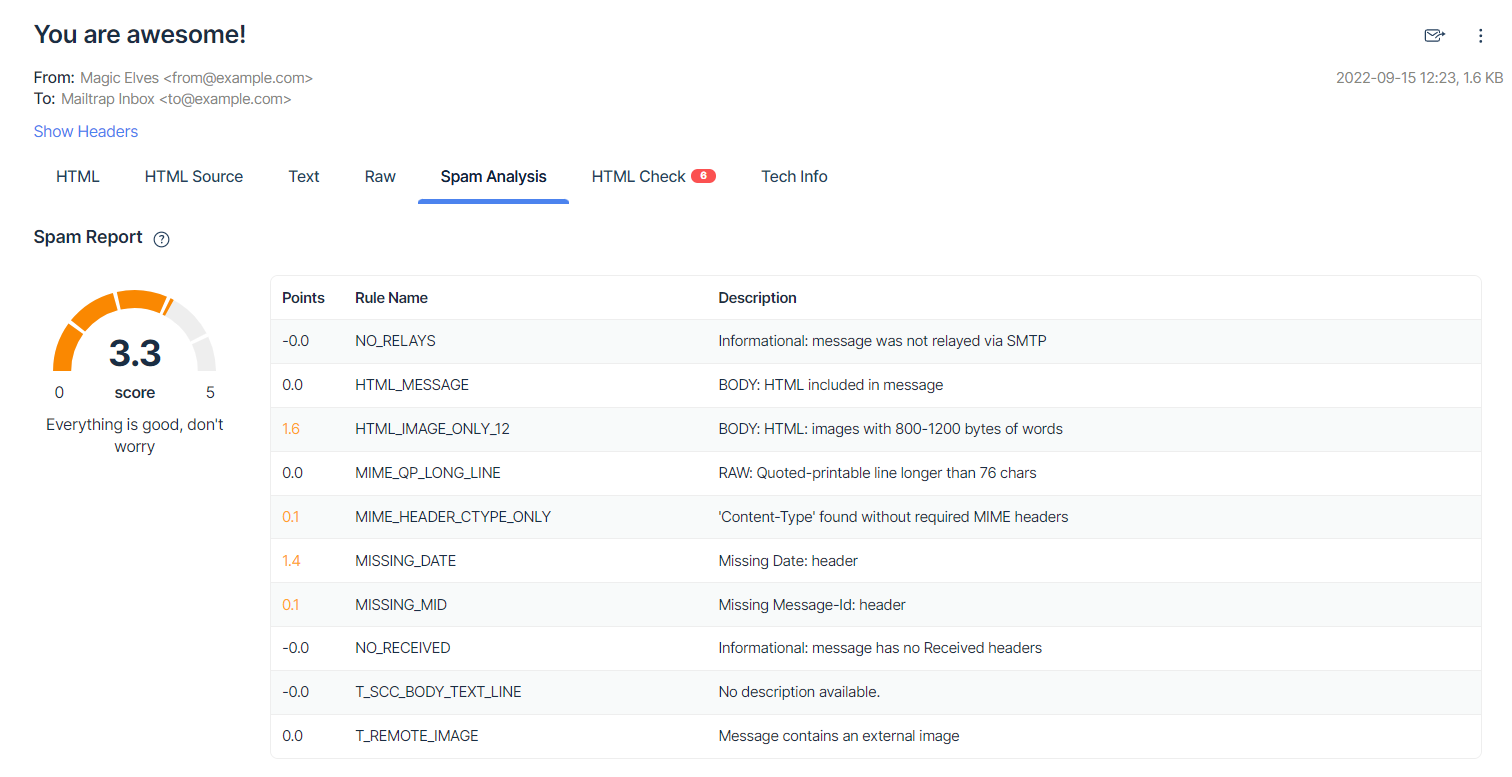Click the HTML_IMAGE_ONLY_12 rule name
Image resolution: width=1512 pixels, height=777 pixels.
tap(432, 429)
